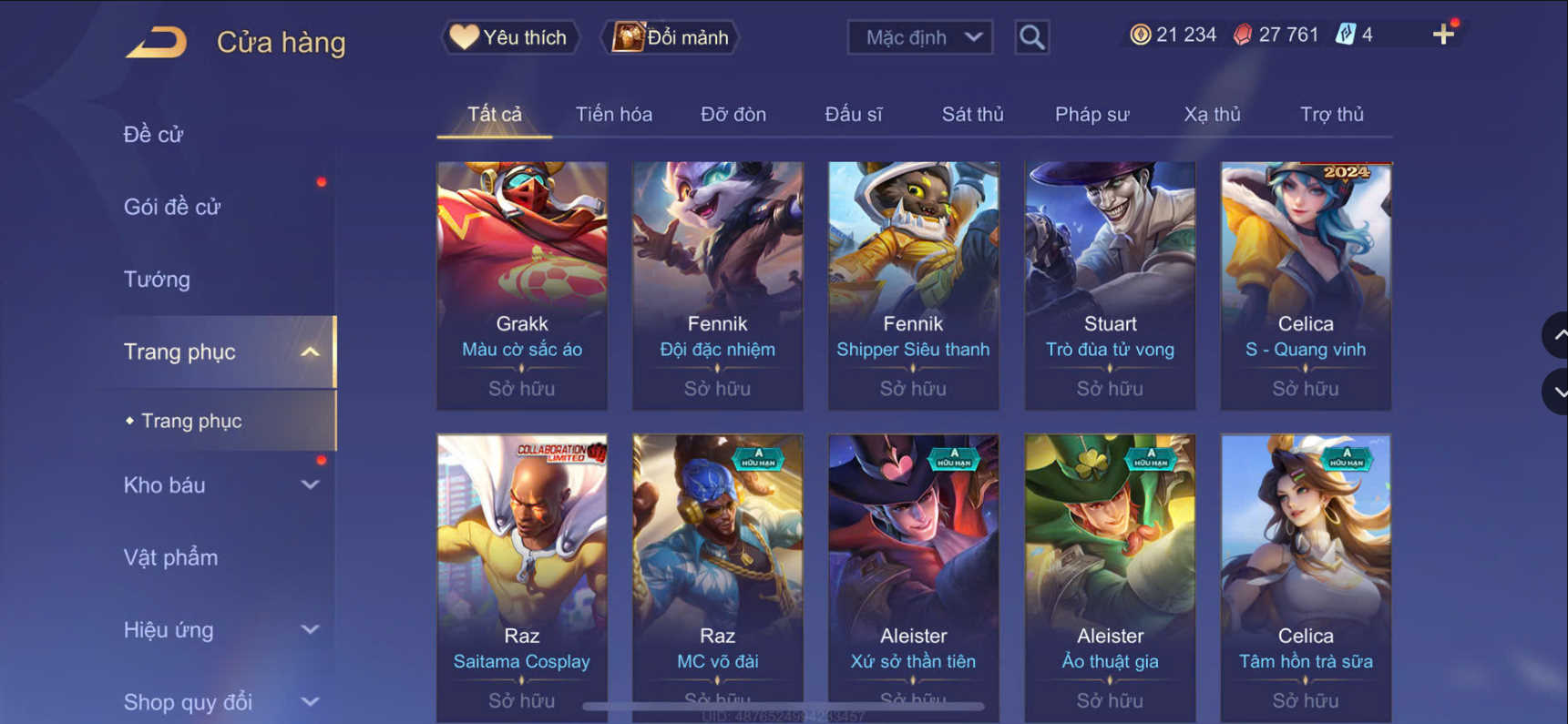Switch to the Pháp sư tab
This screenshot has width=1568, height=724.
[x=1091, y=114]
